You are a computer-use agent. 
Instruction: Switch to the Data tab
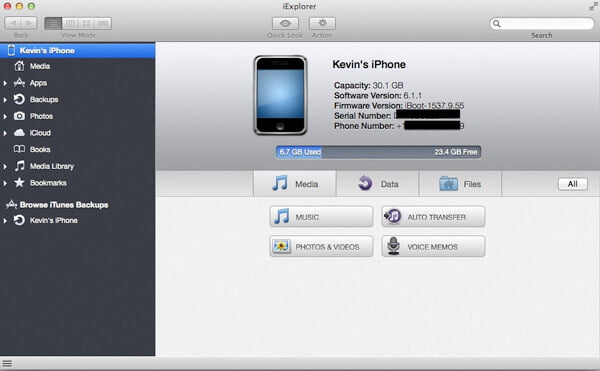pyautogui.click(x=378, y=184)
